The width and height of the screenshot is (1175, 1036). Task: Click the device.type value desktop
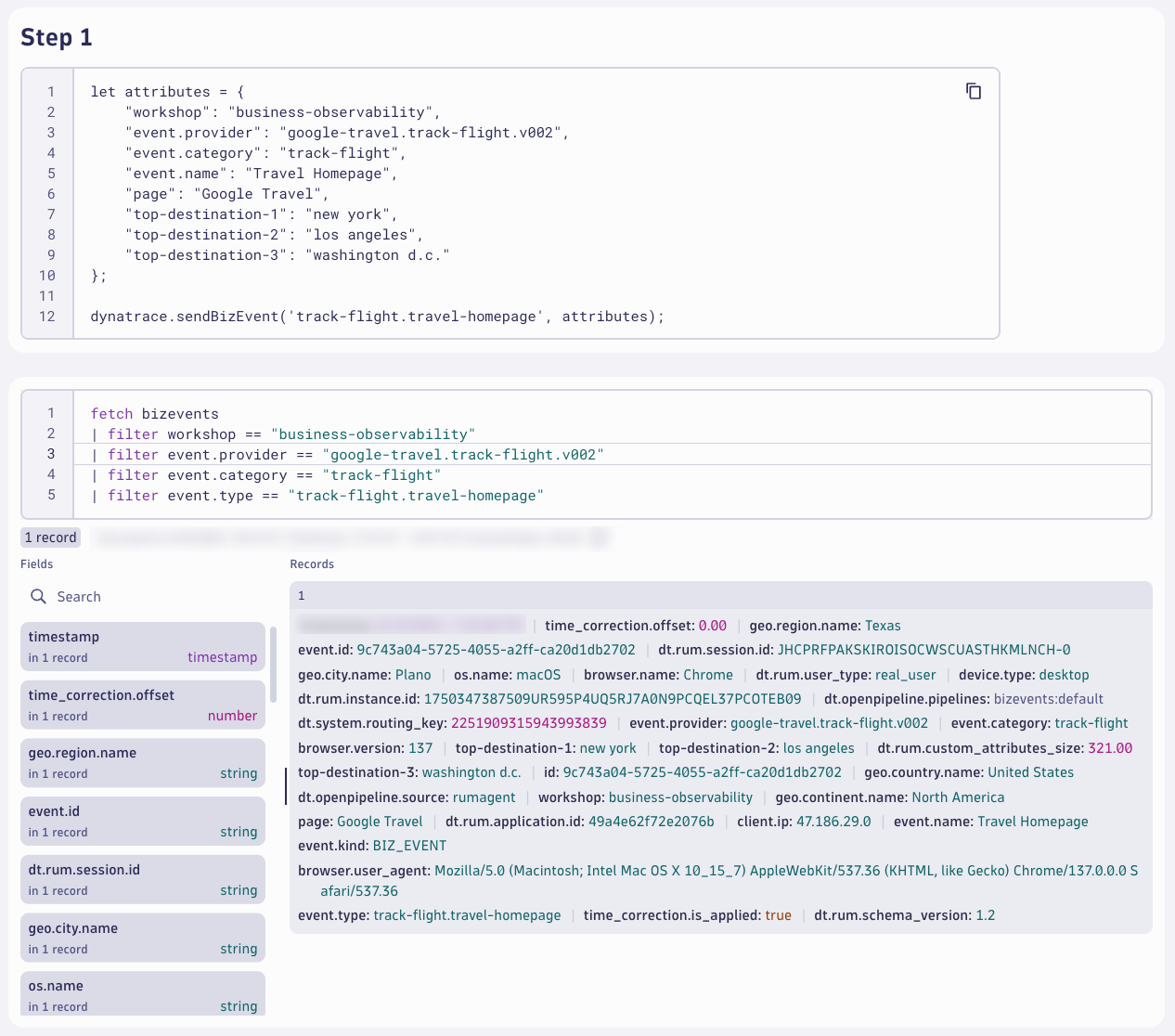coord(1064,675)
